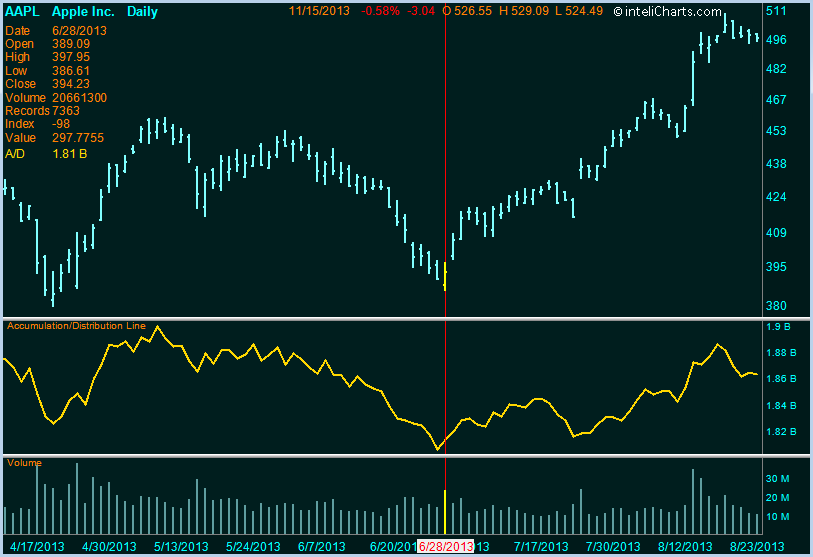
Task: Click the Volume panel title
Action: tap(24, 463)
